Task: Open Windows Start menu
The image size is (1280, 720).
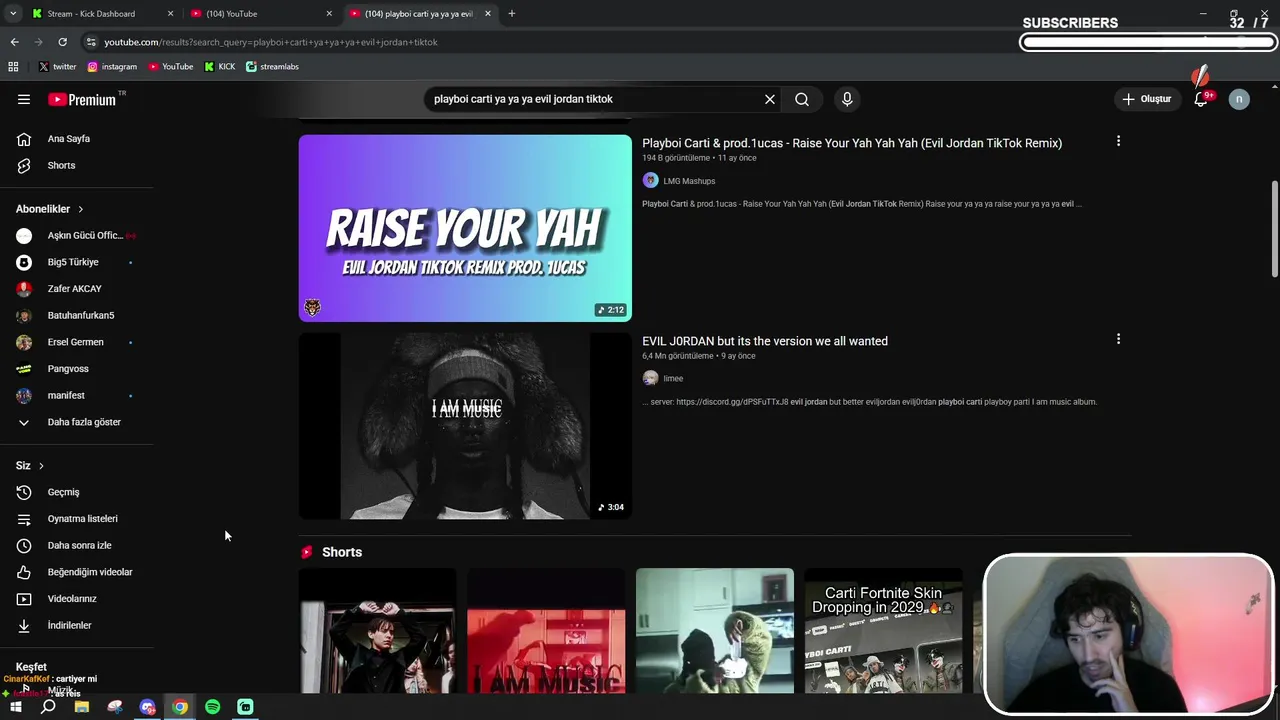Action: click(x=16, y=707)
